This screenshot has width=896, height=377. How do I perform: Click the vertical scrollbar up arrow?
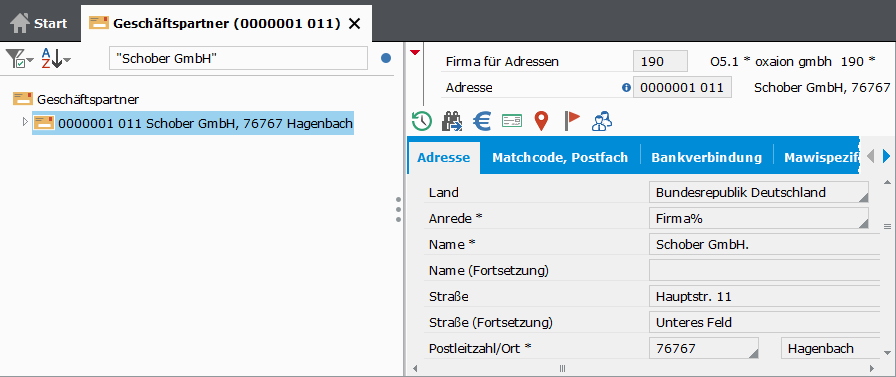(887, 183)
